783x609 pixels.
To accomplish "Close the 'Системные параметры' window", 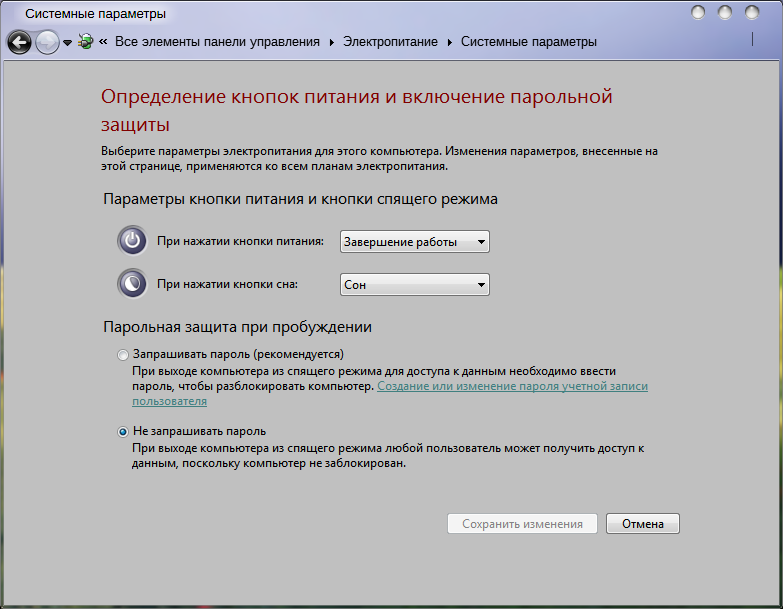I will pos(752,12).
